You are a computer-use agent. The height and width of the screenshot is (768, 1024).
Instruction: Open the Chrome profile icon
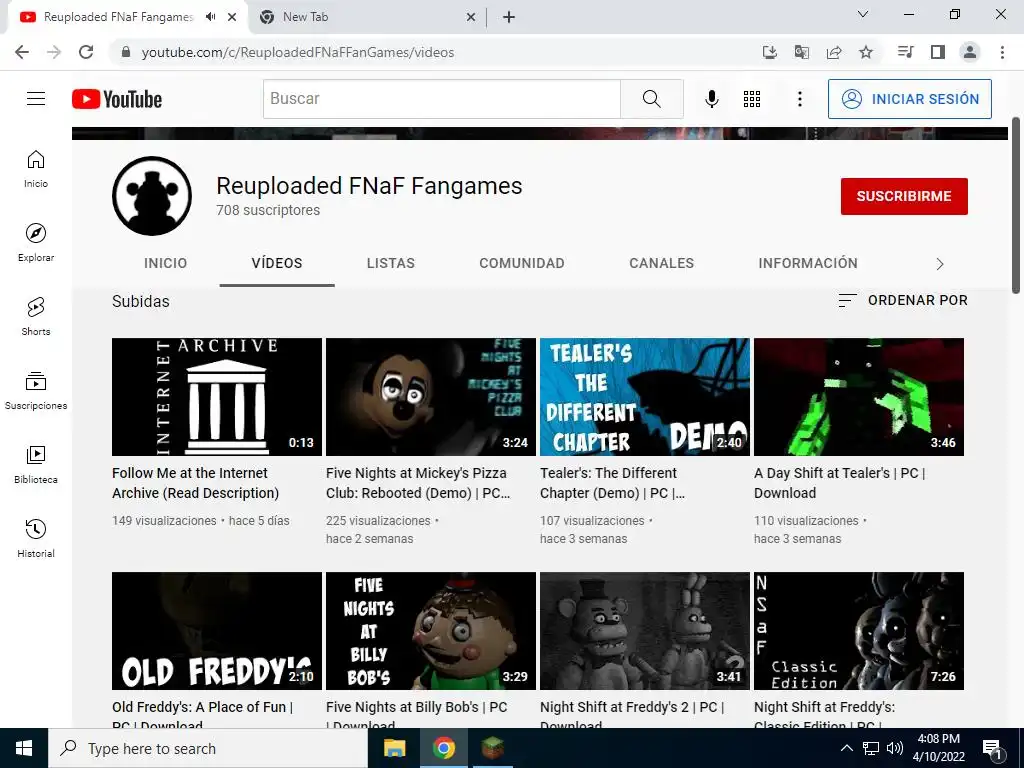click(970, 52)
